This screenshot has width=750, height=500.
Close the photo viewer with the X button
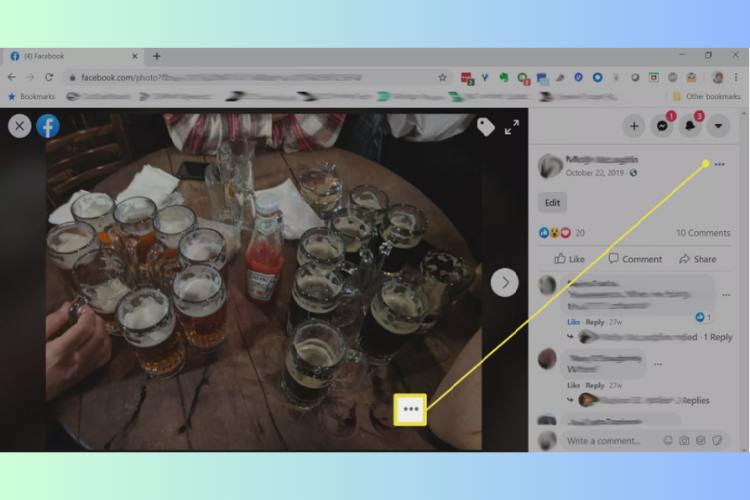click(x=20, y=126)
